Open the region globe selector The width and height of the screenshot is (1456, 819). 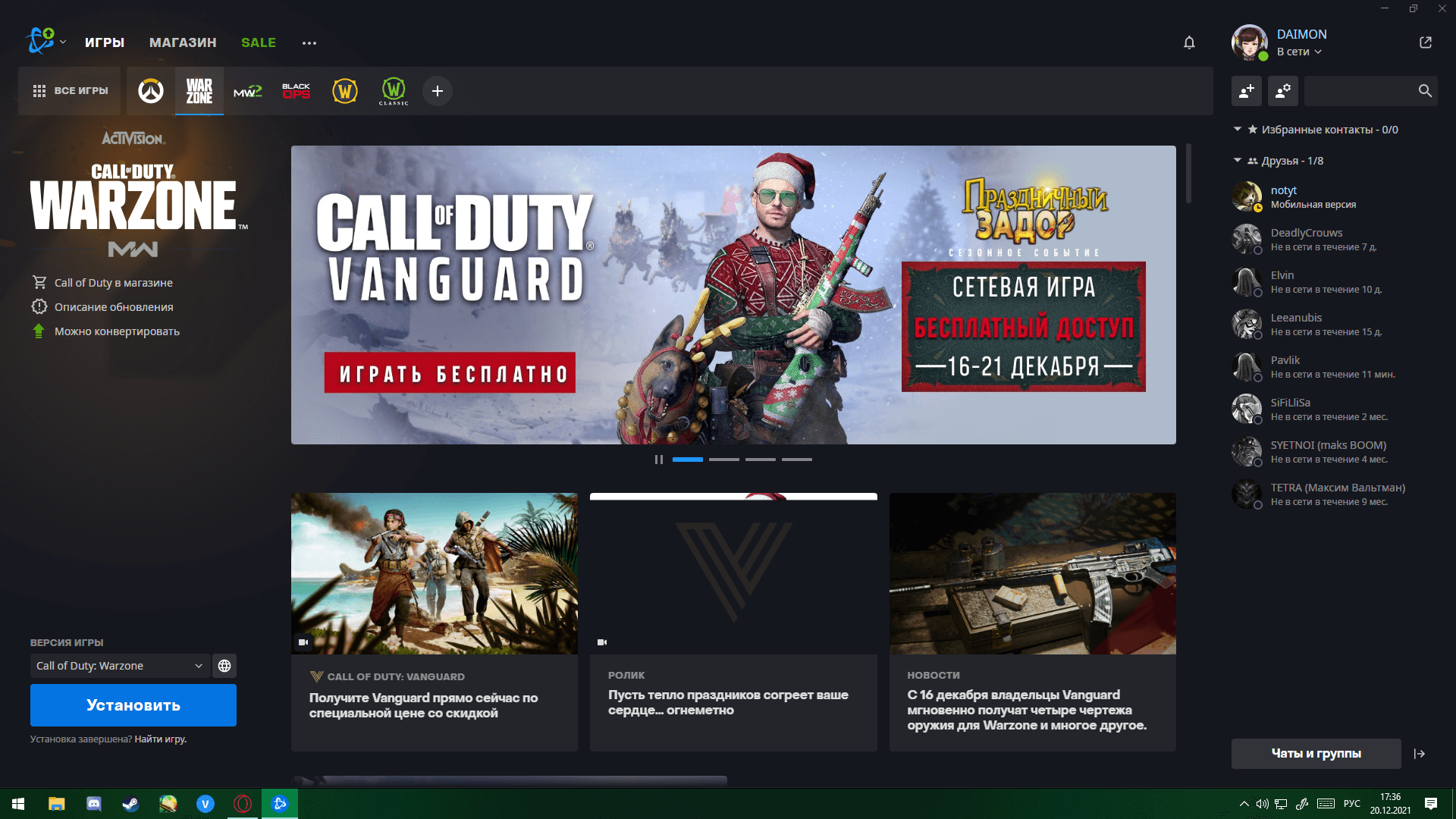tap(224, 666)
